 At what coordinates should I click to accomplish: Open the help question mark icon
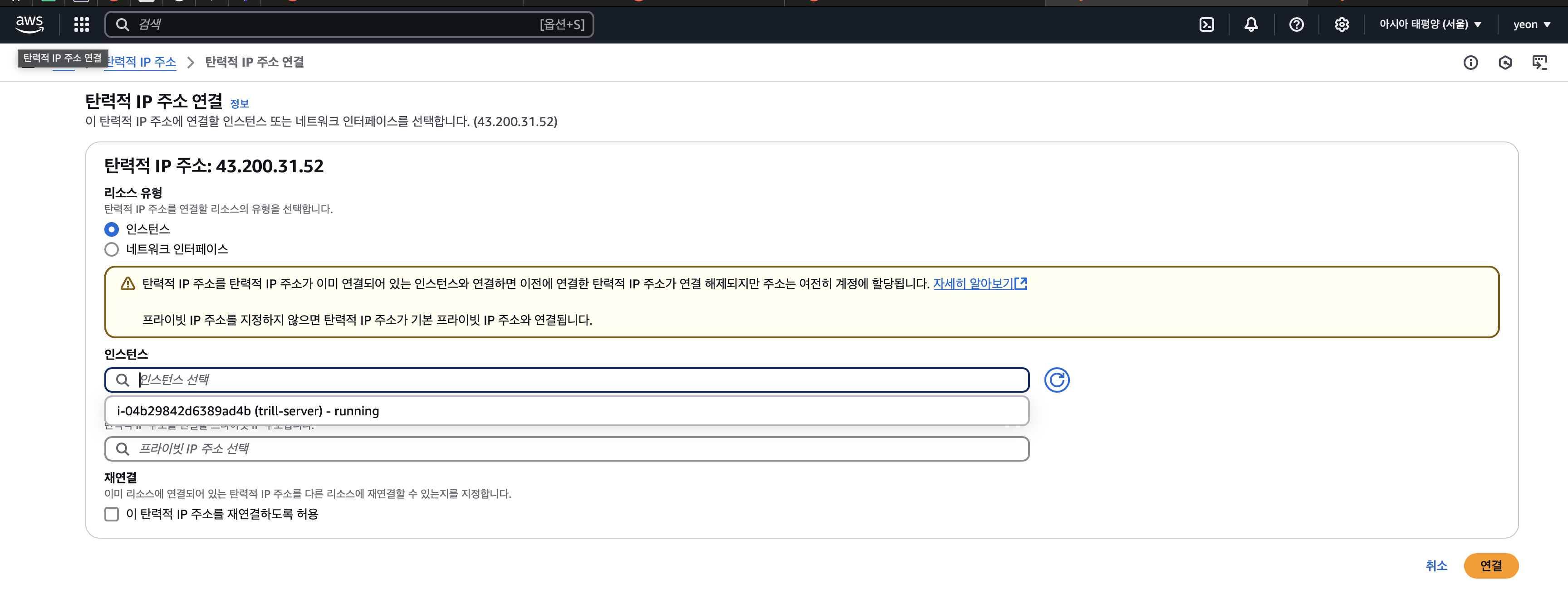(x=1296, y=24)
